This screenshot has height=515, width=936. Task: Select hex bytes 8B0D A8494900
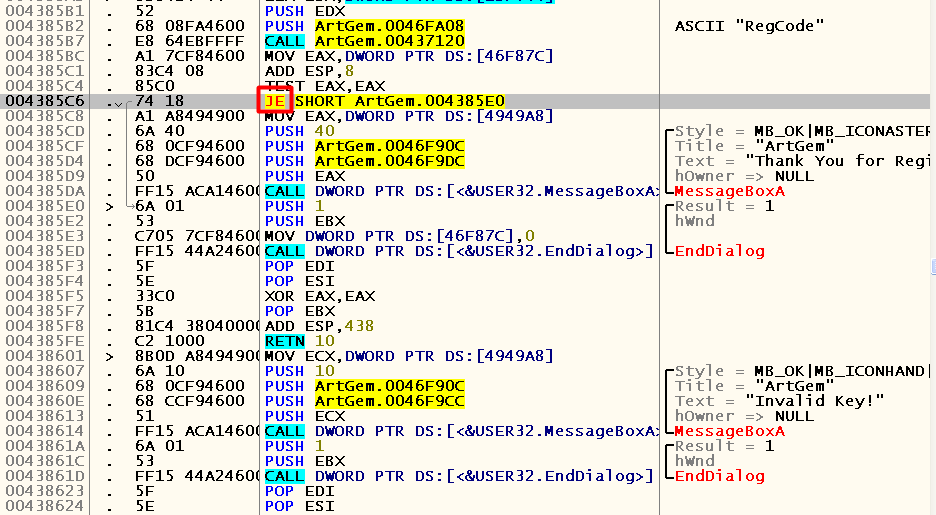[x=197, y=356]
